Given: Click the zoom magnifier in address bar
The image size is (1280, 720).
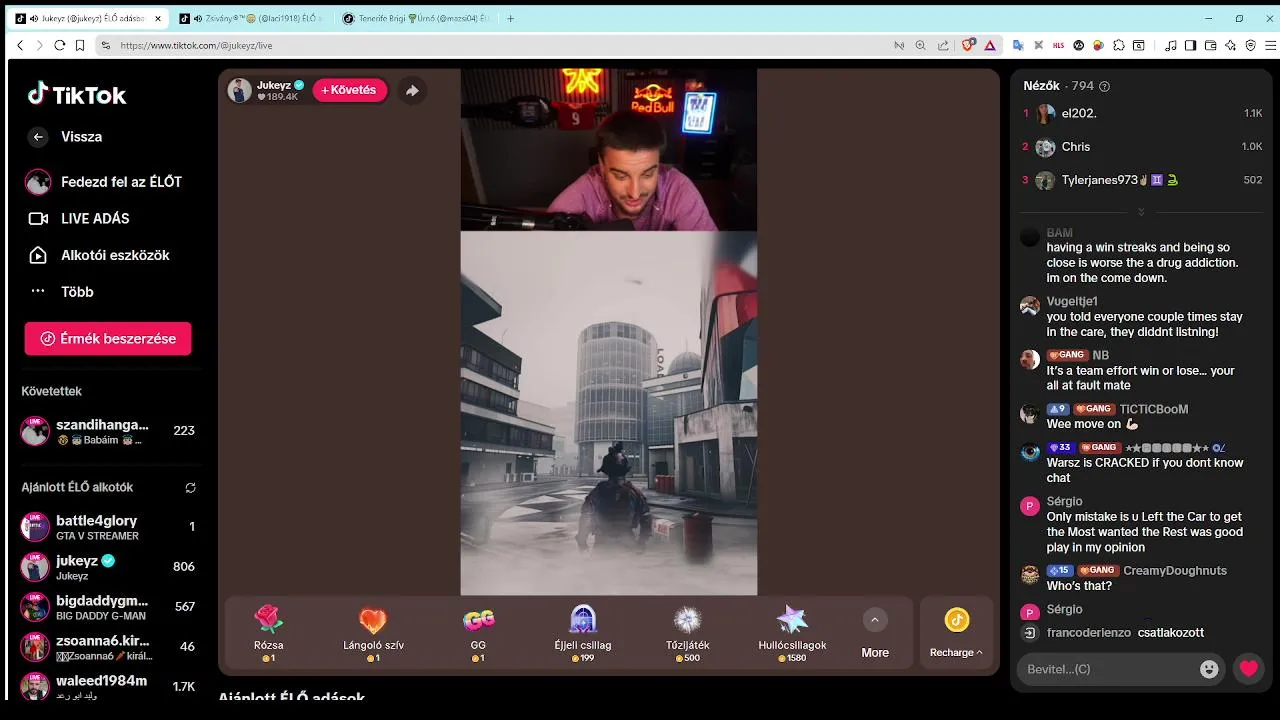Looking at the screenshot, I should 920,45.
